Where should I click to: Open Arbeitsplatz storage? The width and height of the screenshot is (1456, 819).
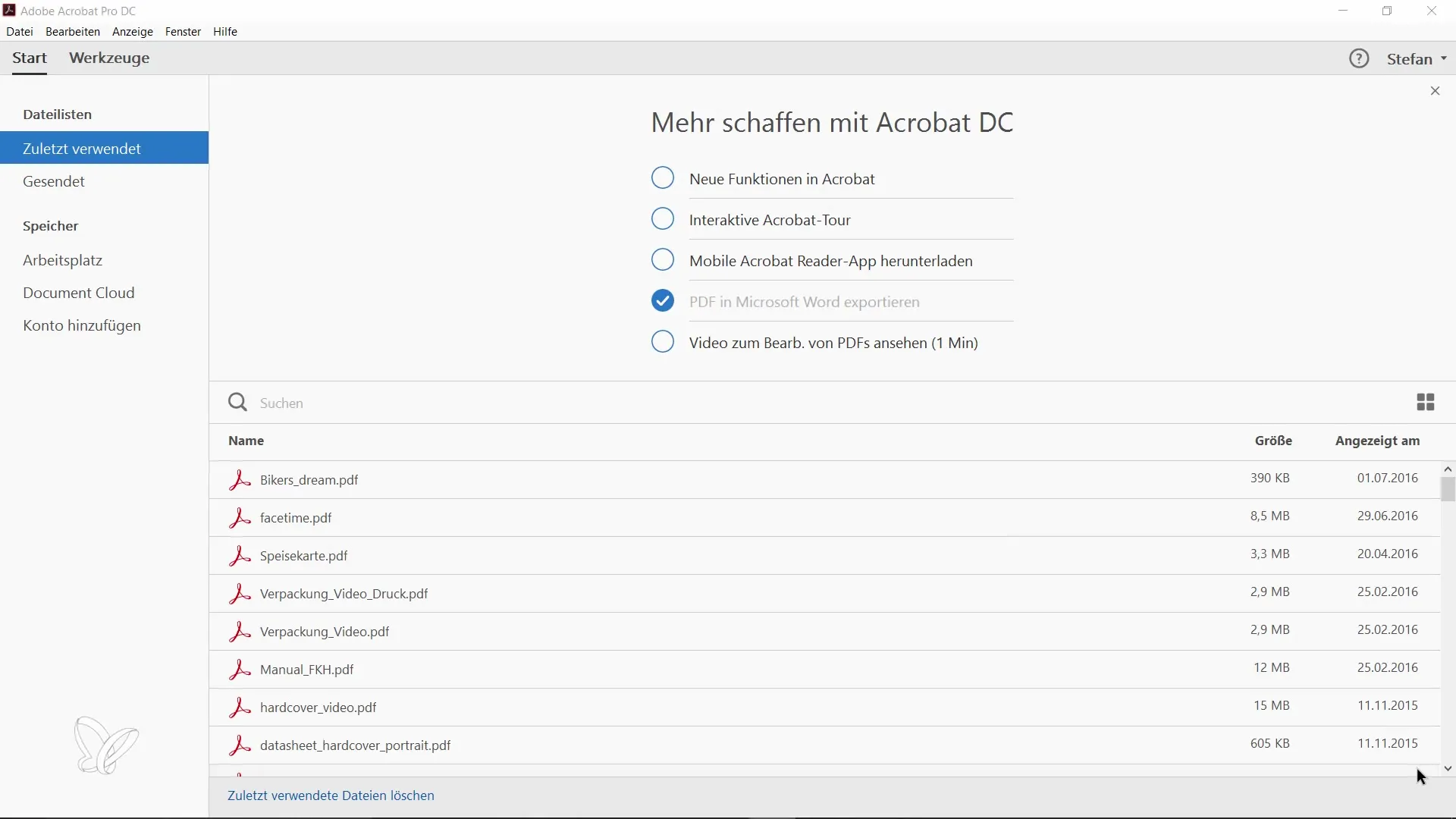click(63, 260)
